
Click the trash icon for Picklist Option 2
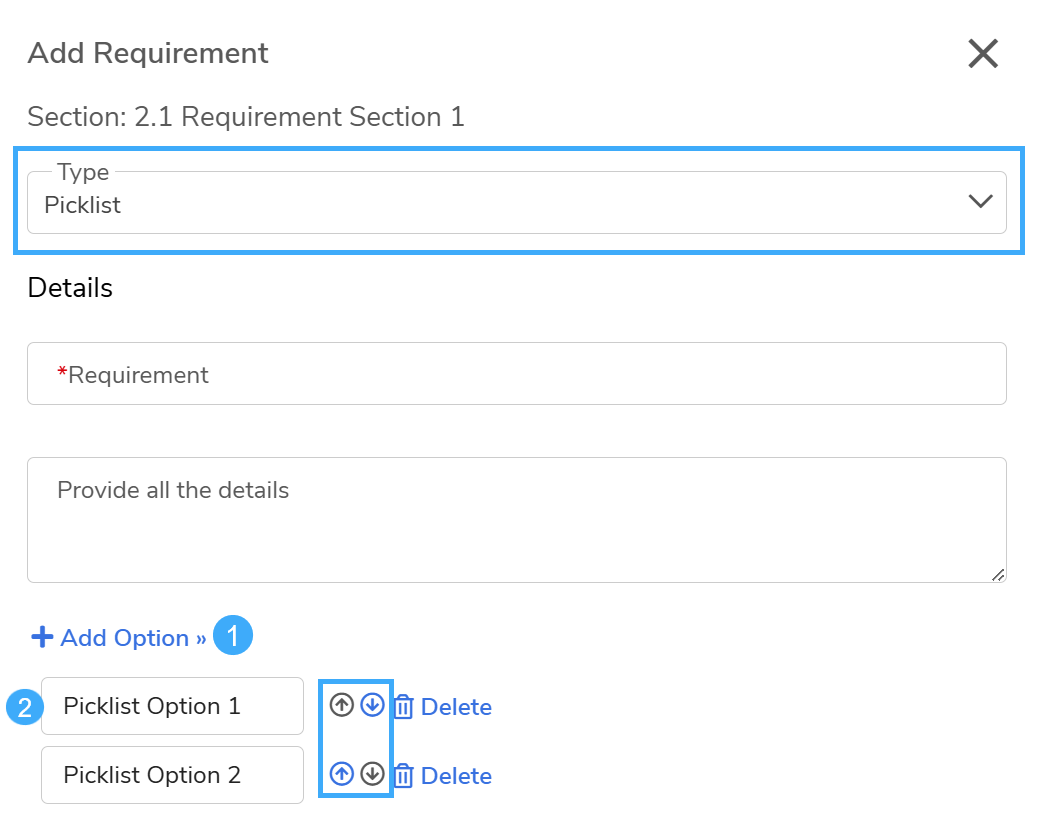coord(403,776)
